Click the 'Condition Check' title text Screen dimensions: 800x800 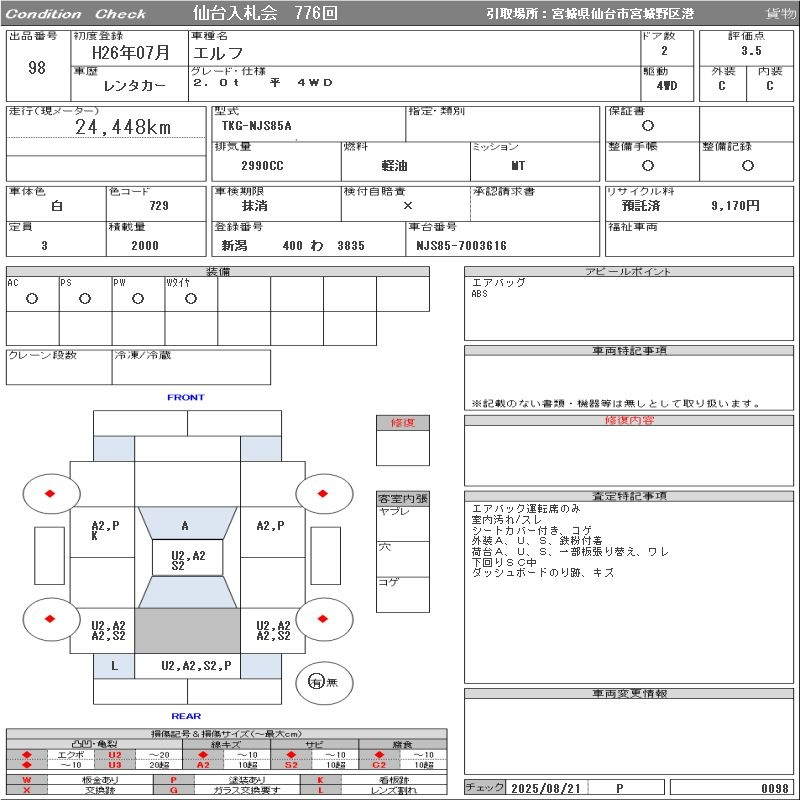point(76,14)
